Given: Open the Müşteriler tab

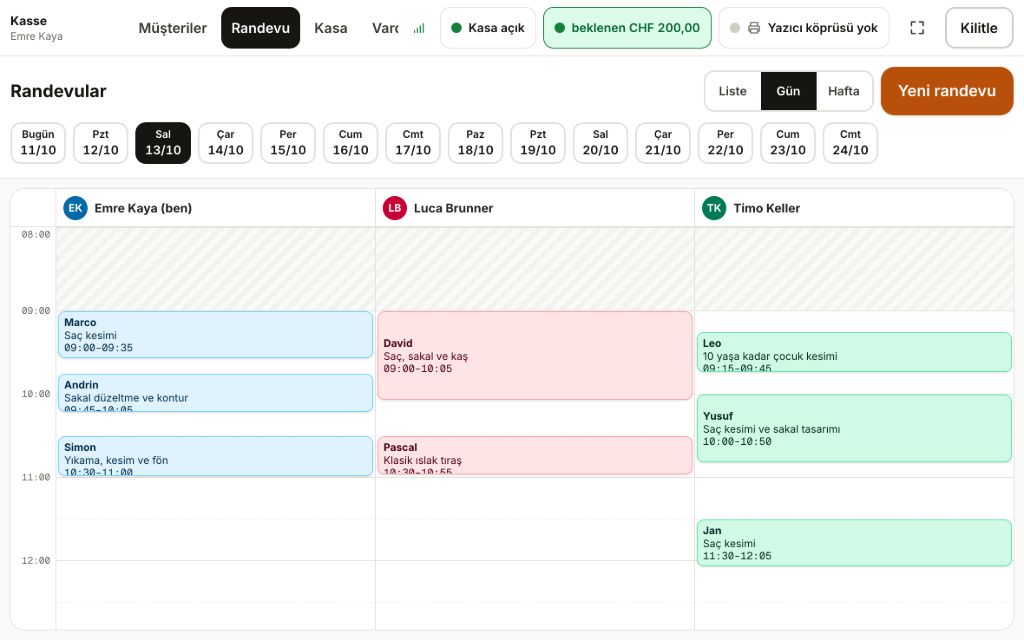Looking at the screenshot, I should [x=172, y=28].
